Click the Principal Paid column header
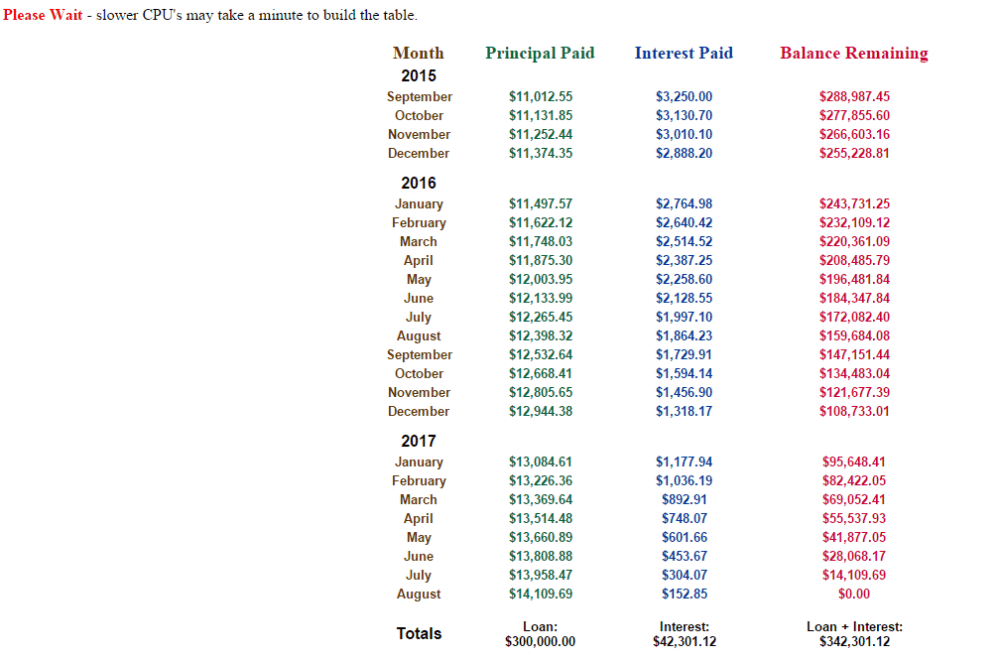Screen dimensions: 1000x662 tap(540, 53)
